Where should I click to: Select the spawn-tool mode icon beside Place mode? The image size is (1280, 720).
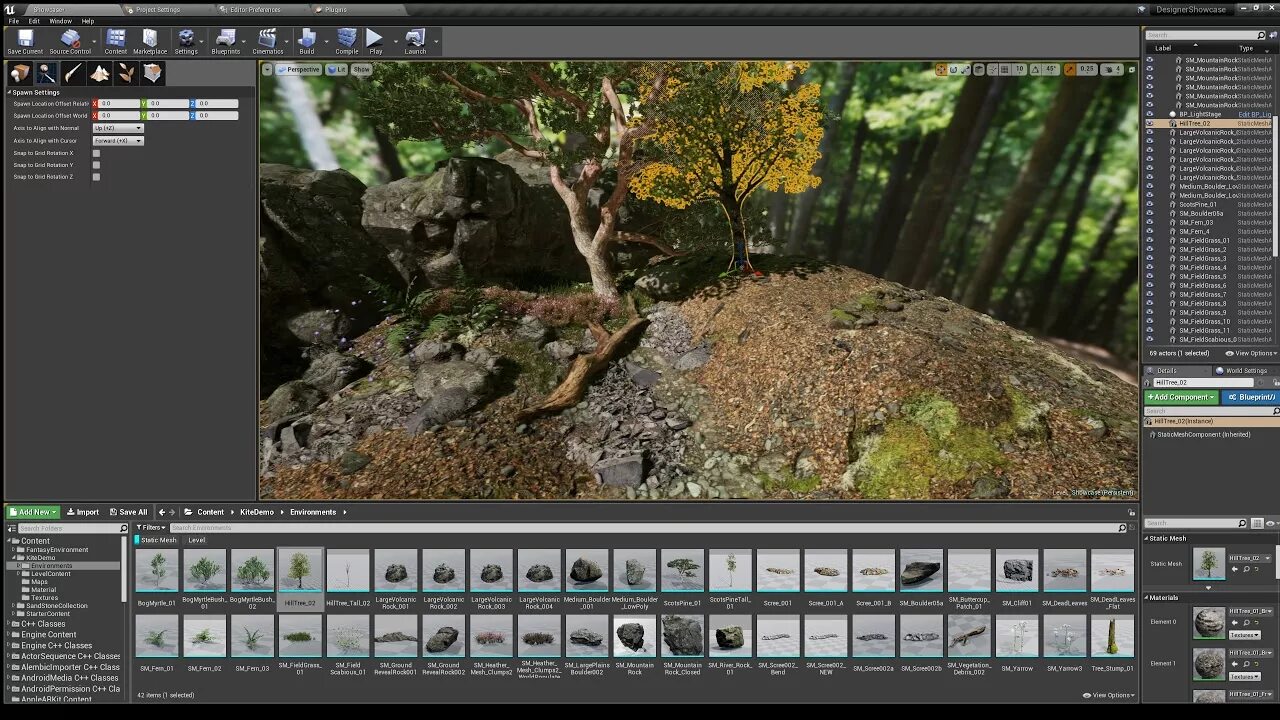pos(46,73)
